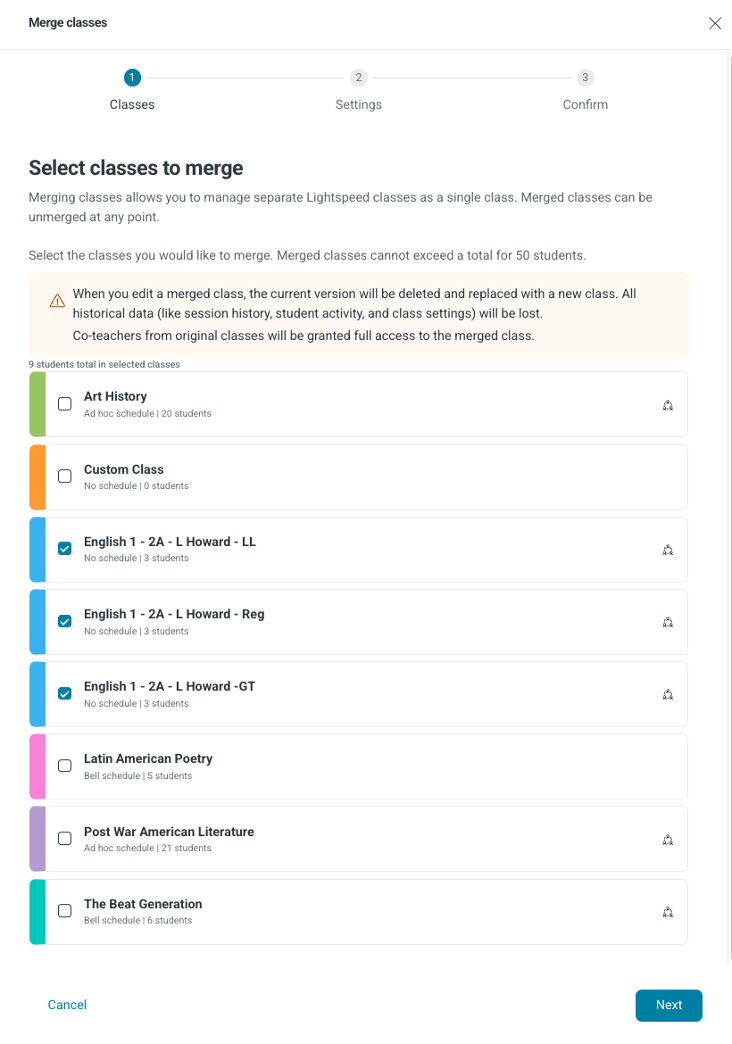The image size is (732, 1044).
Task: Enable The Beat Generation checkbox
Action: [65, 910]
